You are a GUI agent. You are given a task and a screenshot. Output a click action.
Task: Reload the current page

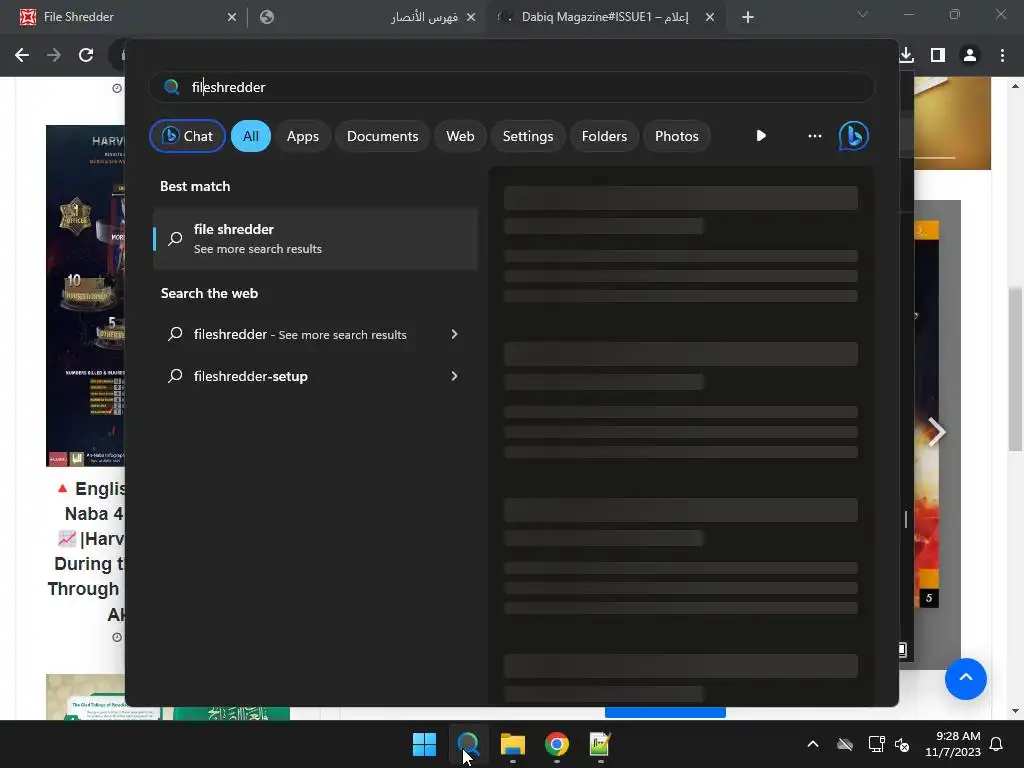click(x=86, y=55)
